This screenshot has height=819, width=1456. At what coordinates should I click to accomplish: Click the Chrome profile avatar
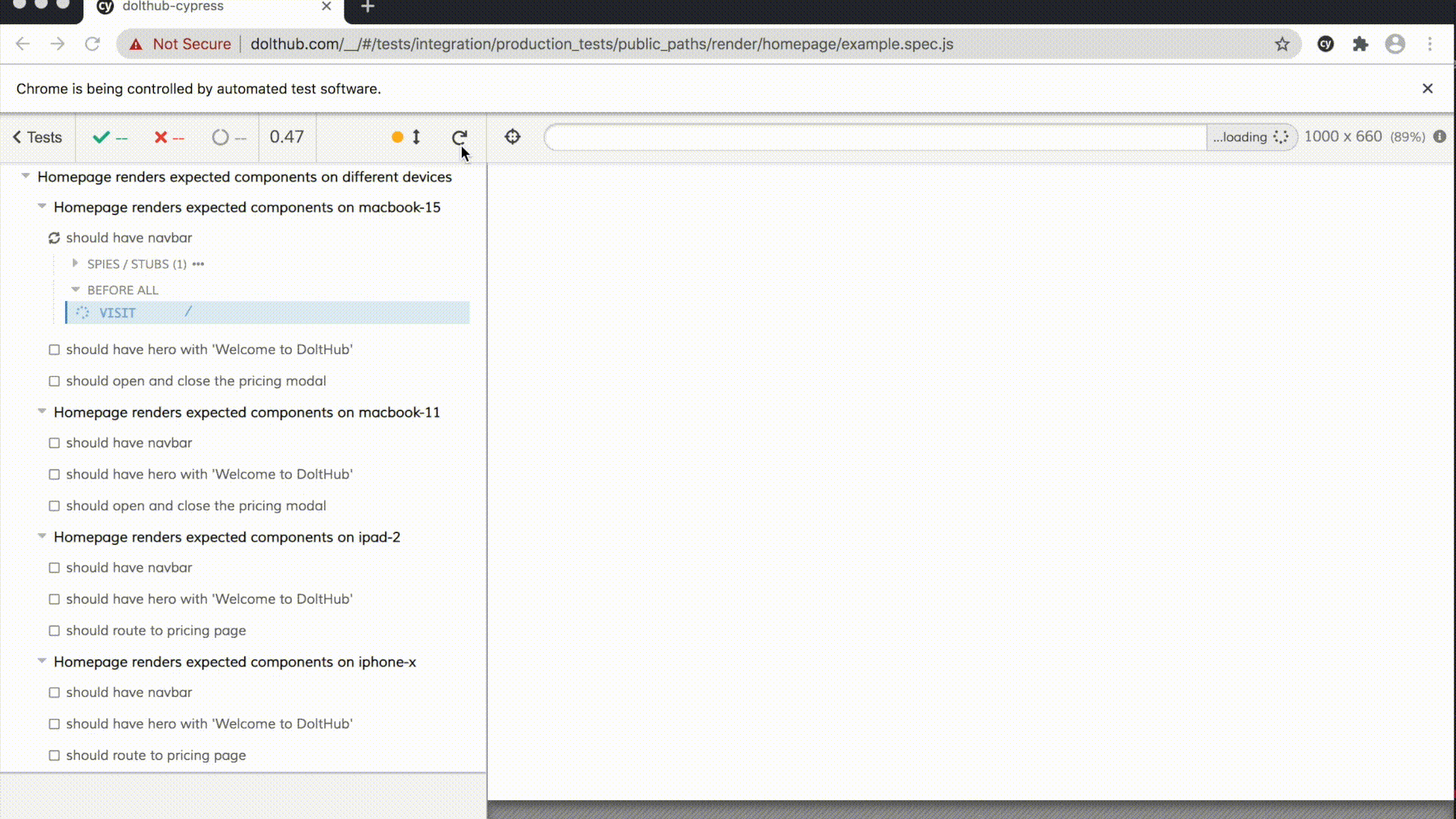[x=1395, y=44]
